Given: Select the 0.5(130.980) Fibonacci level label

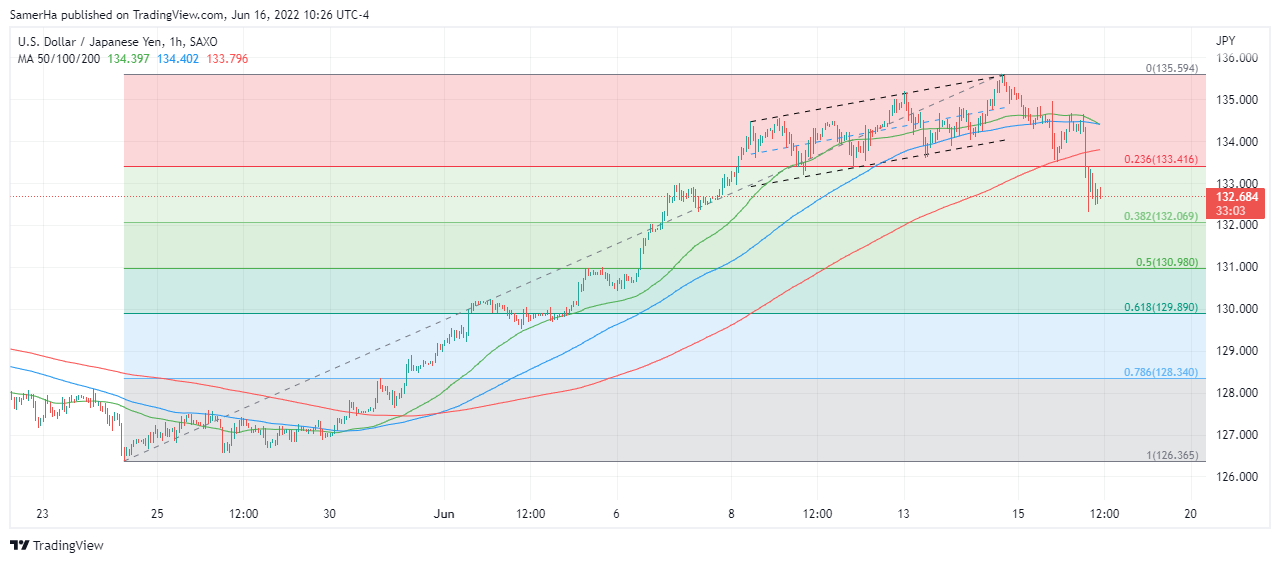Looking at the screenshot, I should [x=1168, y=262].
